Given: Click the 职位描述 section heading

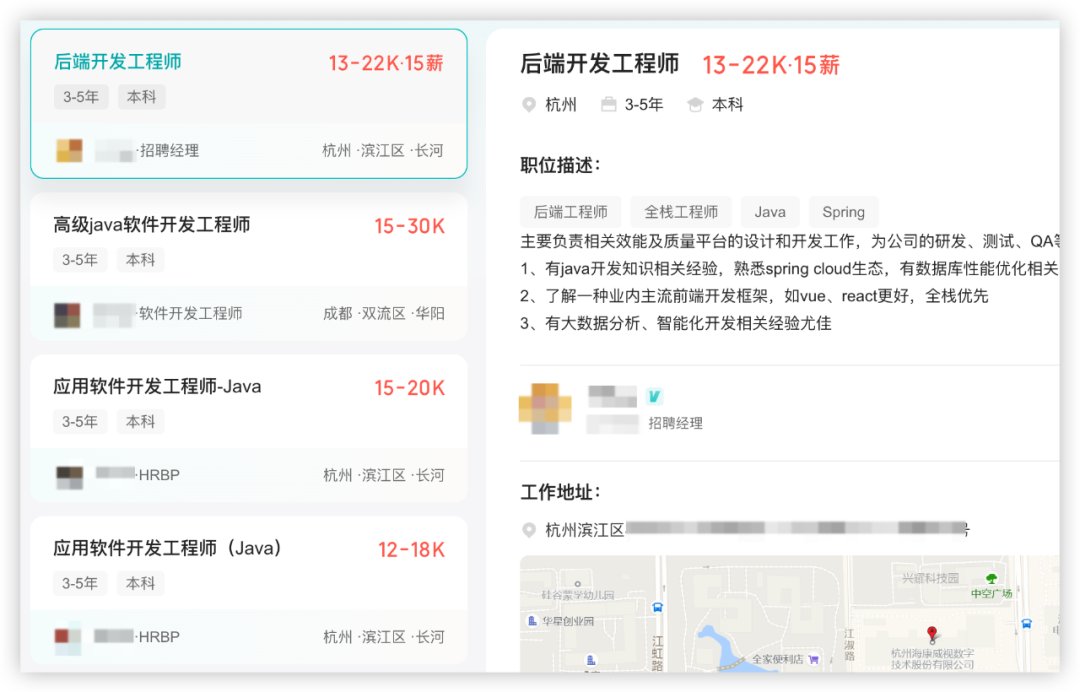Looking at the screenshot, I should [560, 165].
